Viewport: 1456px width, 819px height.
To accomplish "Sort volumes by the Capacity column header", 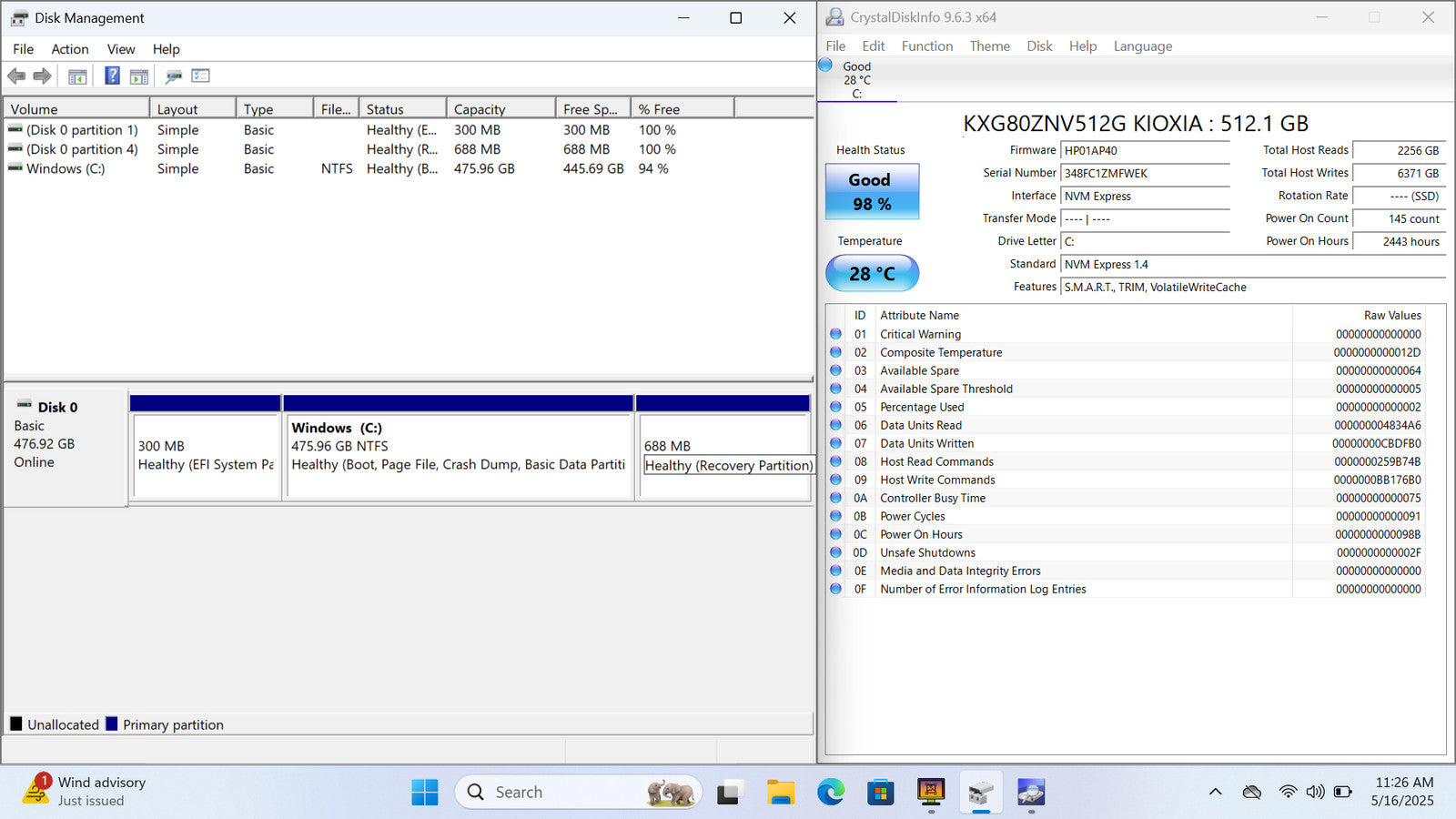I will coord(480,109).
